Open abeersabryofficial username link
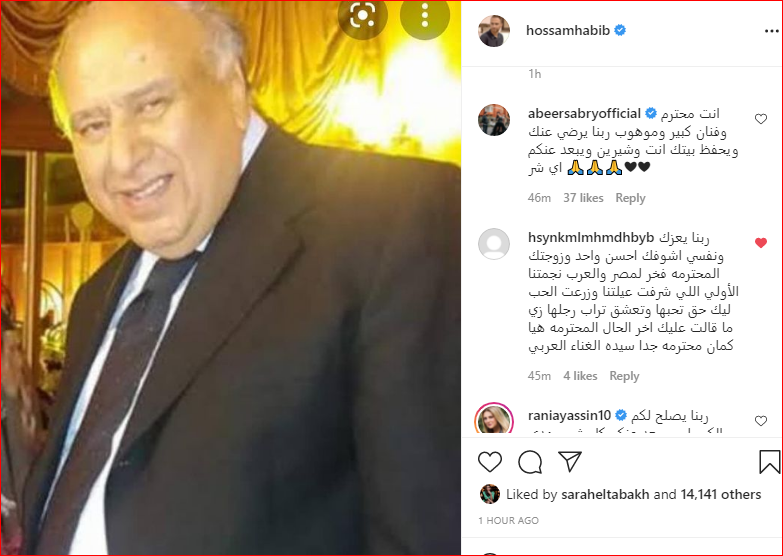The height and width of the screenshot is (556, 783). coord(584,114)
